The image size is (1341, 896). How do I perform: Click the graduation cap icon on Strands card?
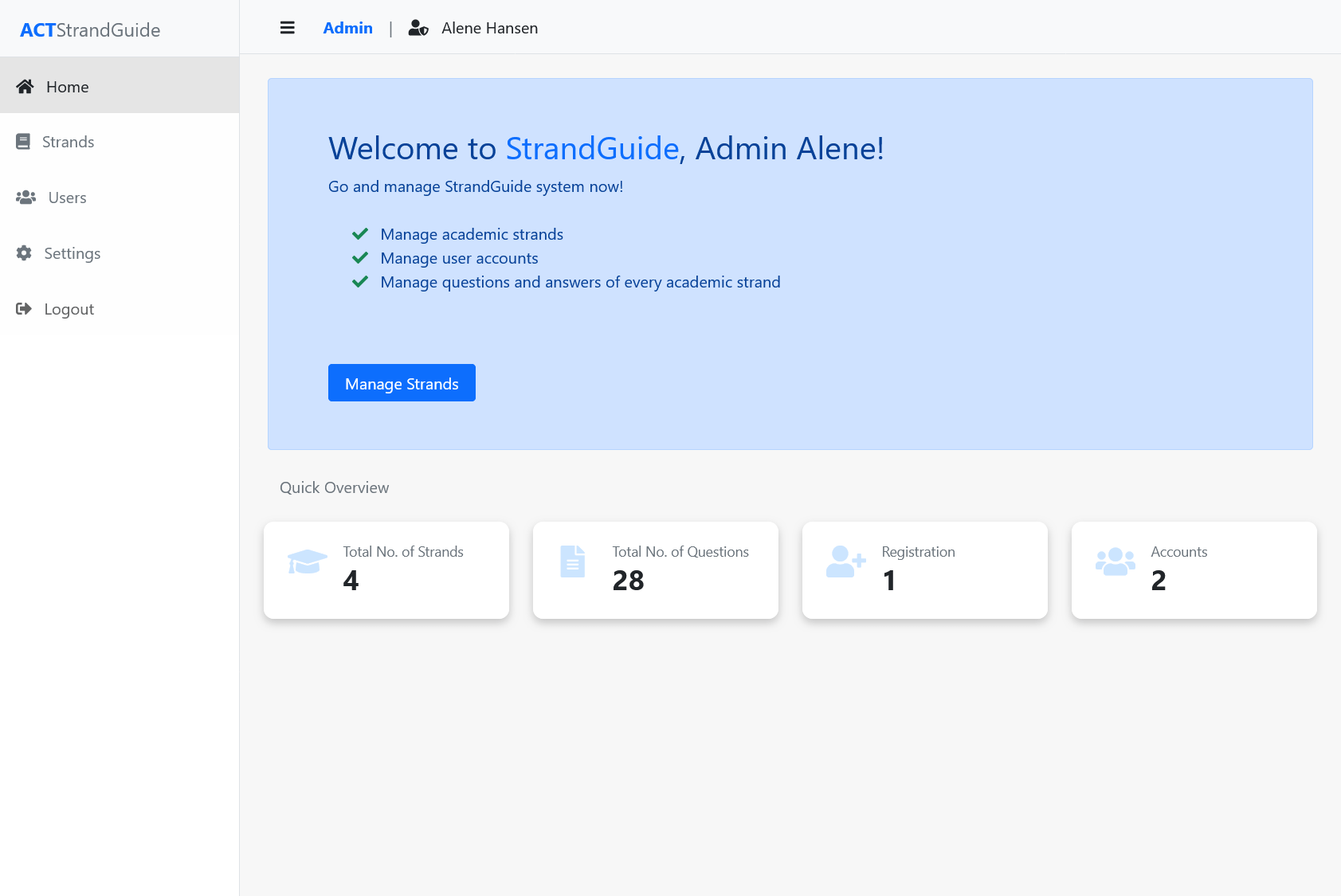coord(308,561)
